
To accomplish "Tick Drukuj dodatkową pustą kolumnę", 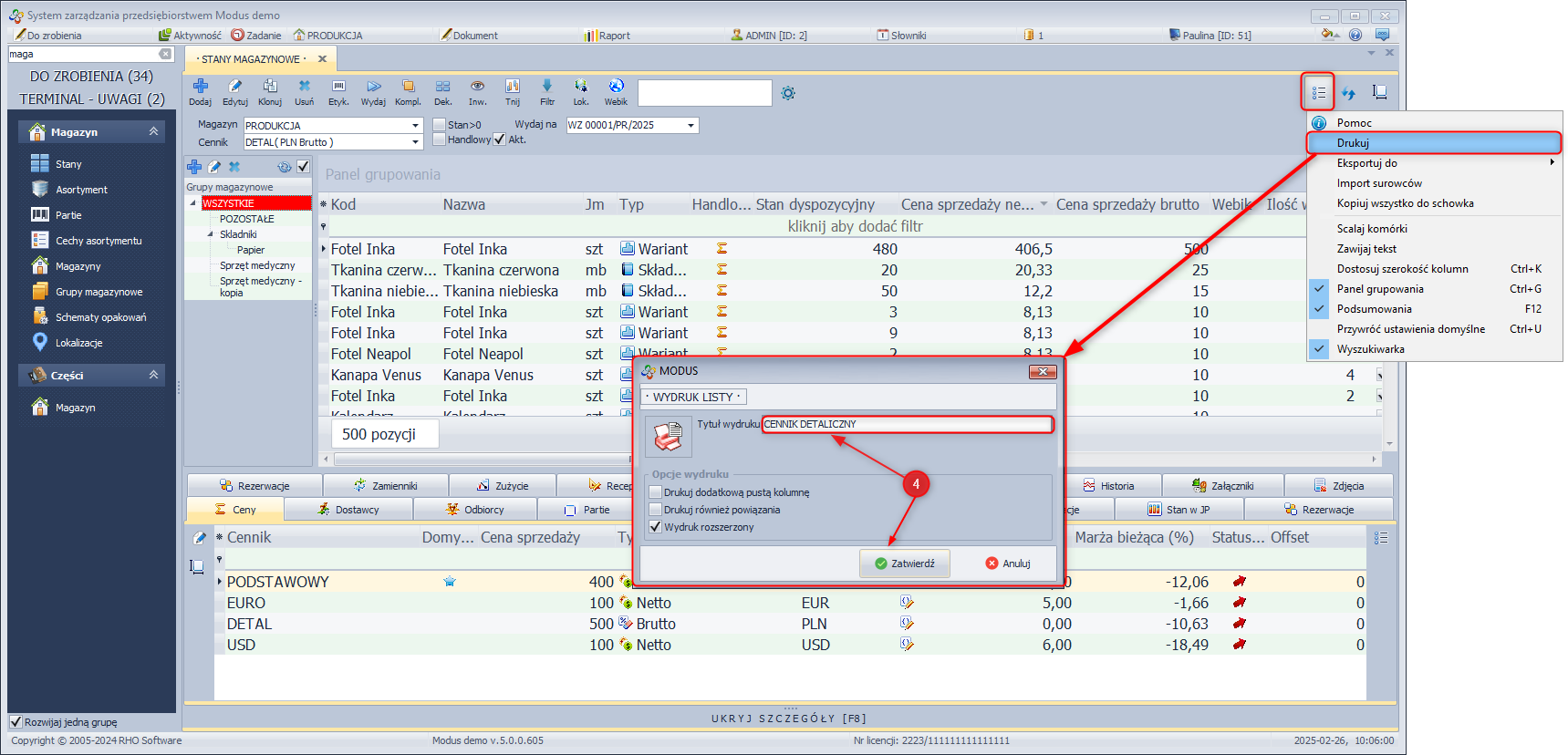I will pos(655,492).
